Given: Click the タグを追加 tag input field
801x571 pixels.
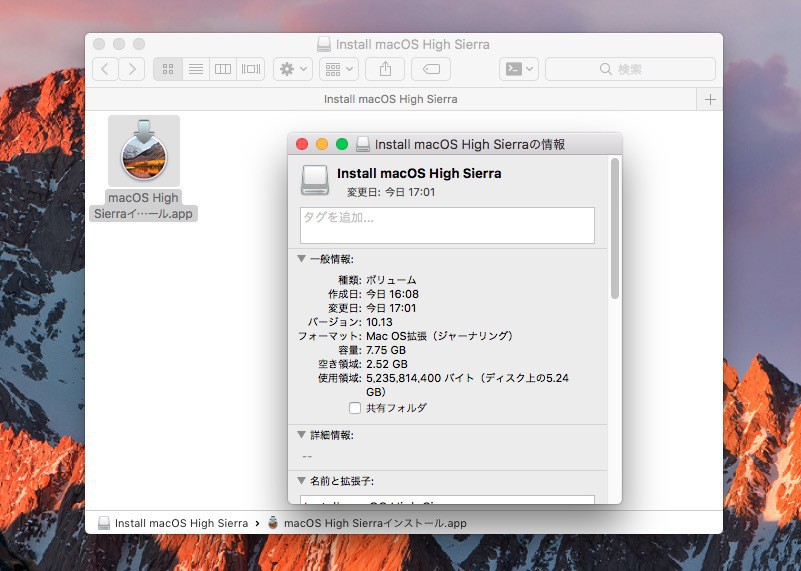Looking at the screenshot, I should pyautogui.click(x=447, y=225).
